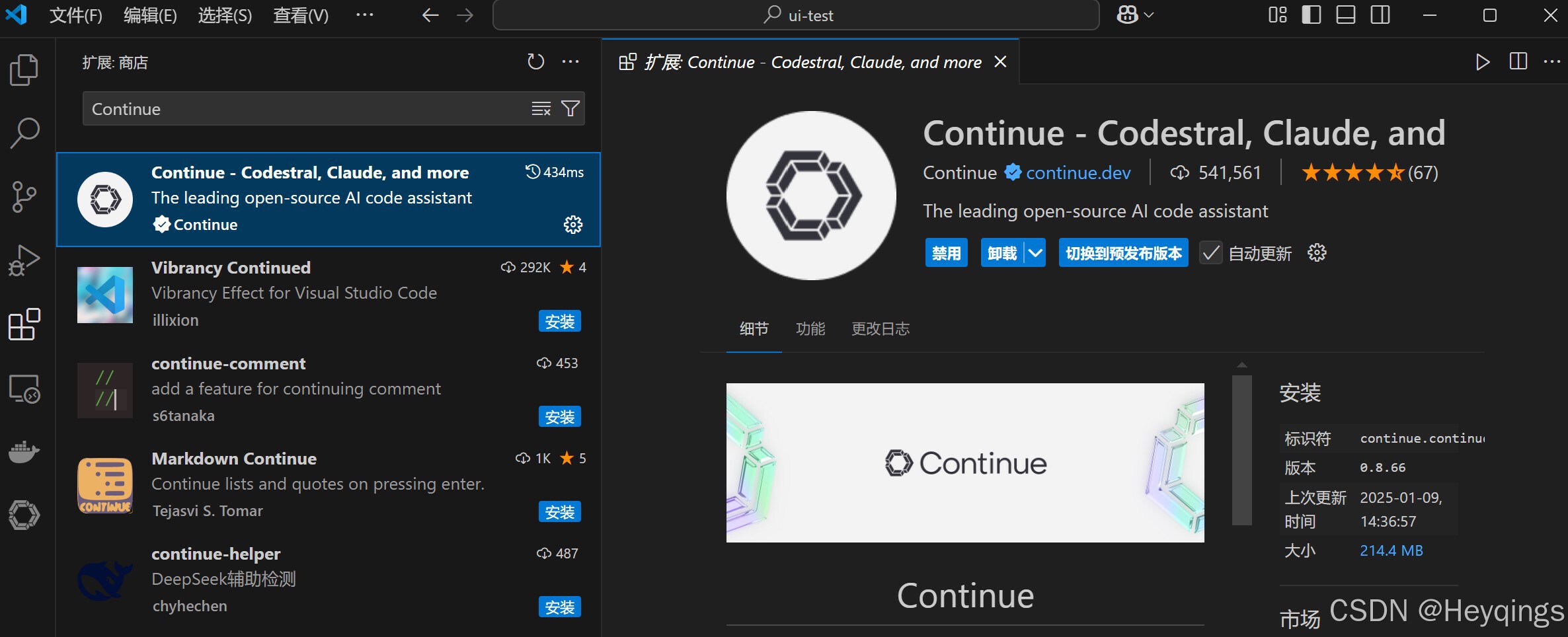
Task: Refresh the extensions marketplace list
Action: [x=535, y=62]
